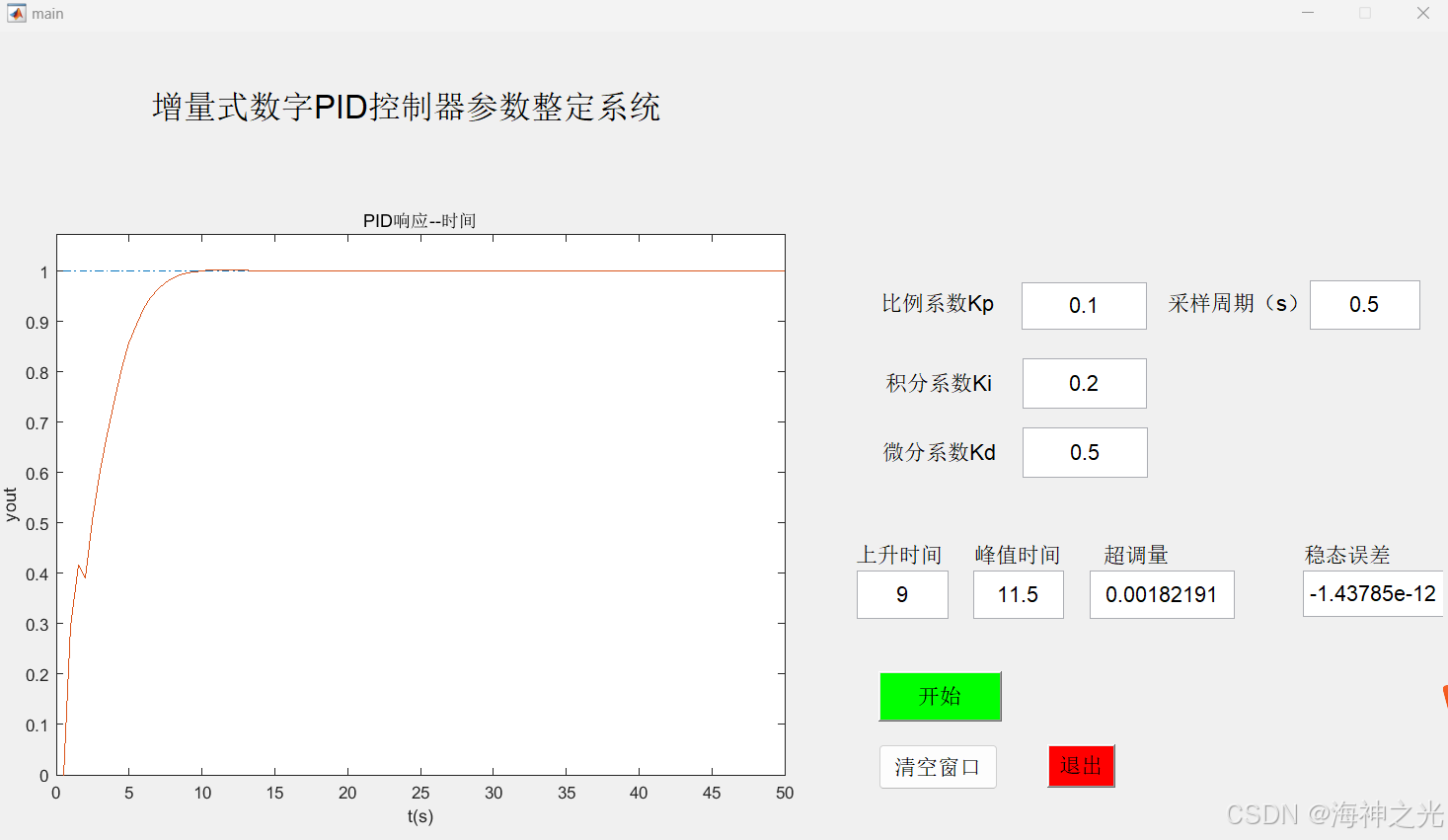Click the main window title bar text
The image size is (1448, 840).
pos(45,13)
